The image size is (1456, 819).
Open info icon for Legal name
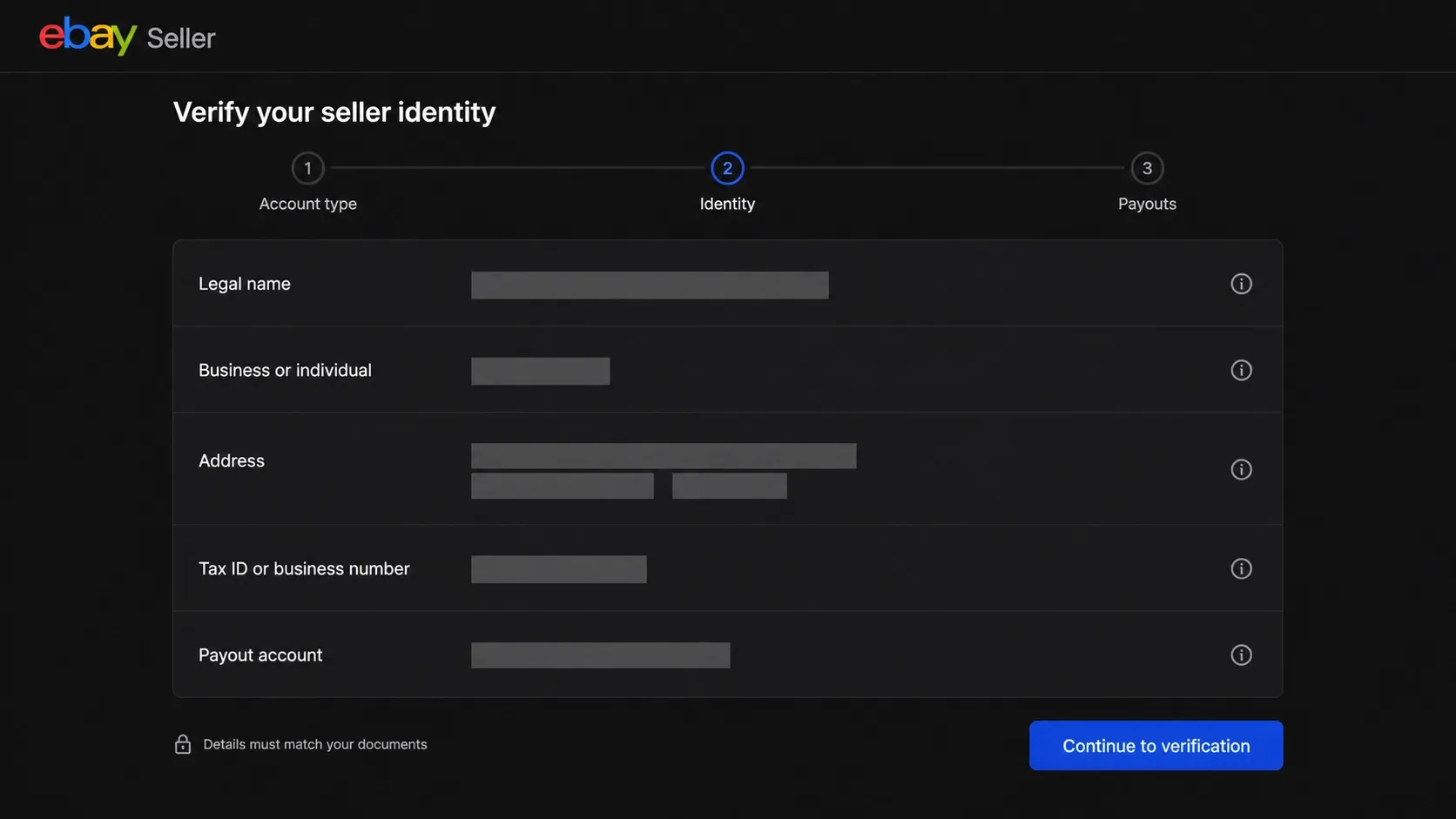point(1241,284)
